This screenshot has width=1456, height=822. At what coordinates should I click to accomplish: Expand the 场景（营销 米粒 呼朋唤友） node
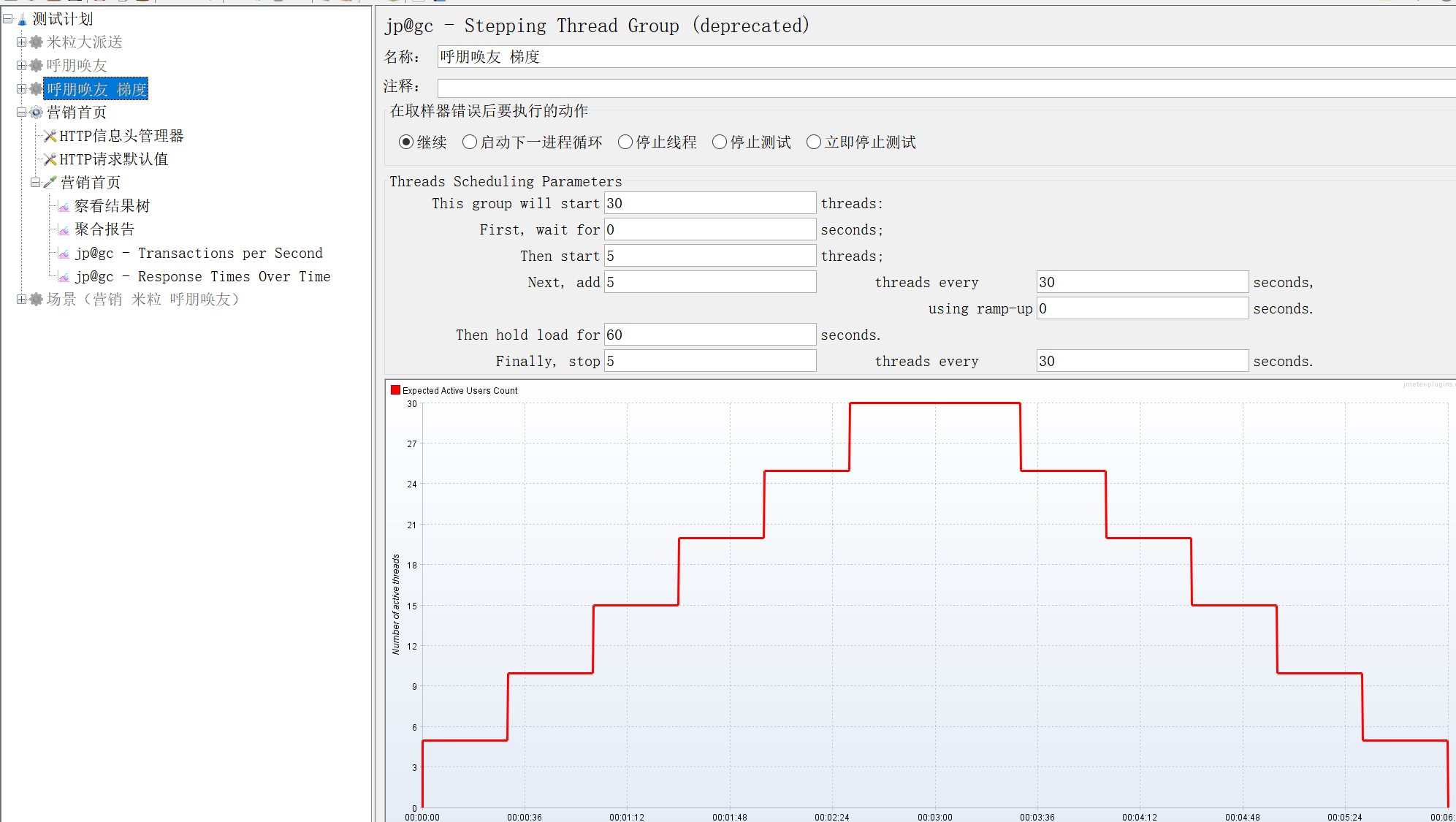[x=22, y=300]
